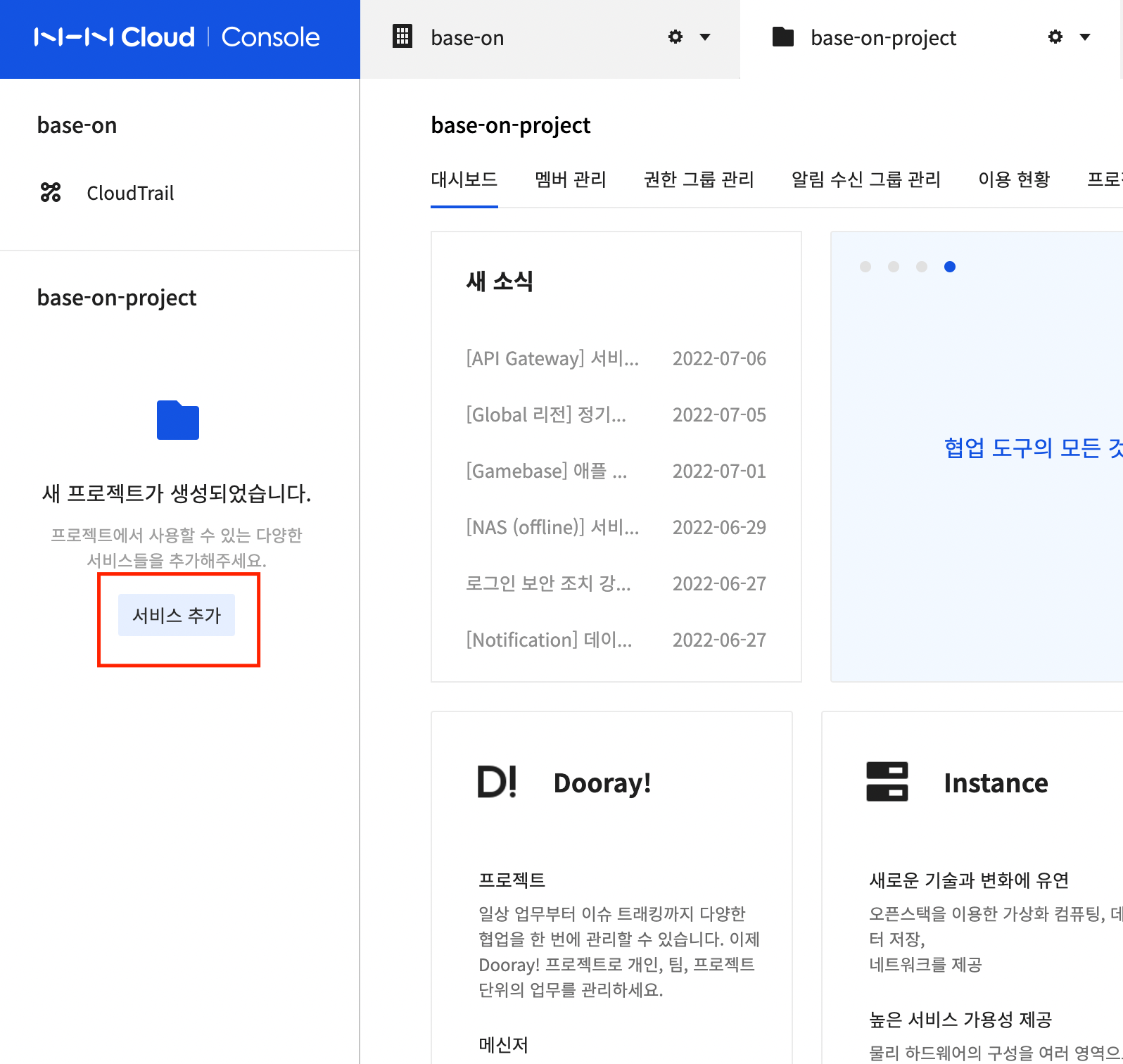Click the base-on sidebar heading
Screen dimensions: 1123x1064
77,125
